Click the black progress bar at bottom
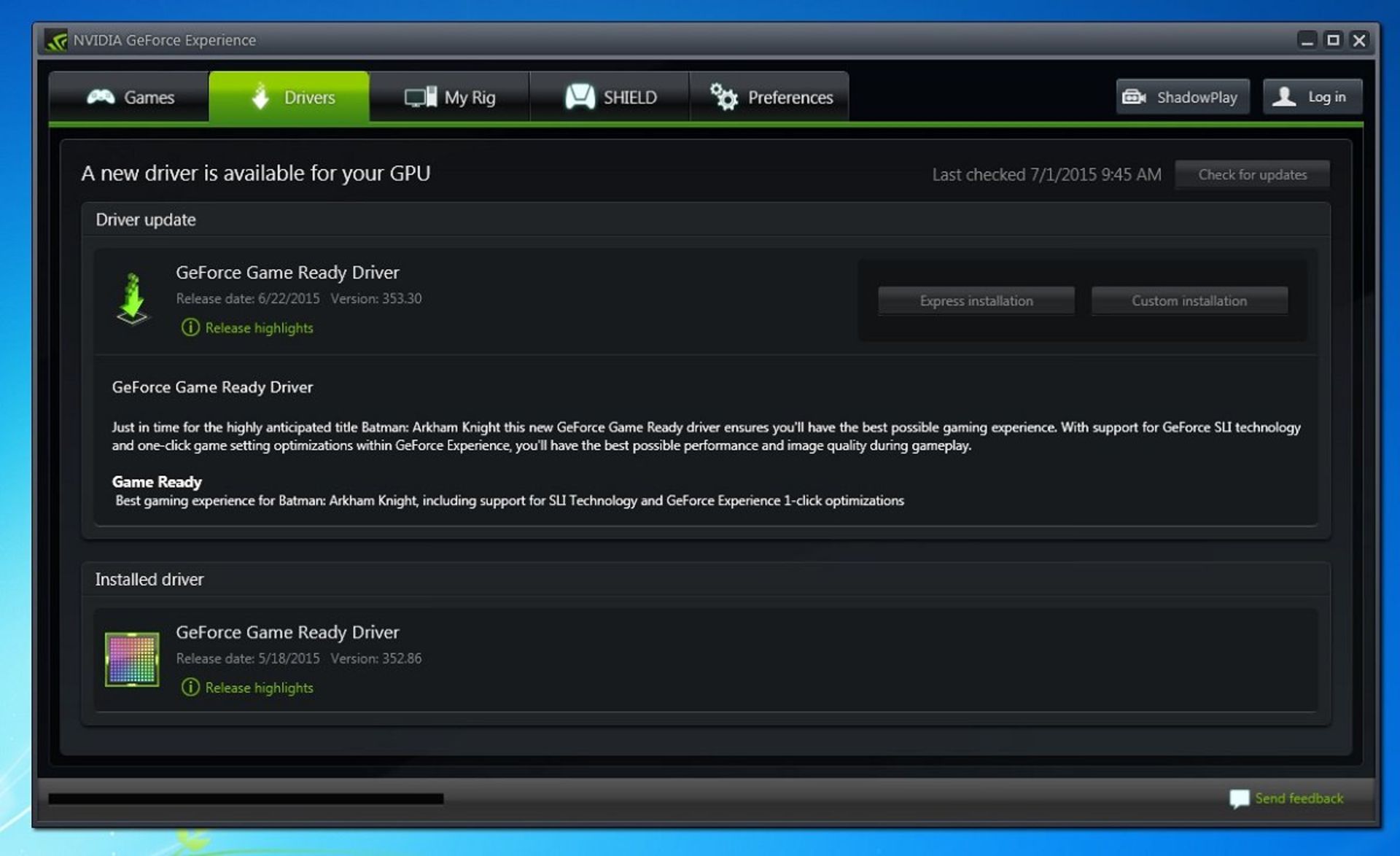The width and height of the screenshot is (1400, 856). [x=246, y=799]
